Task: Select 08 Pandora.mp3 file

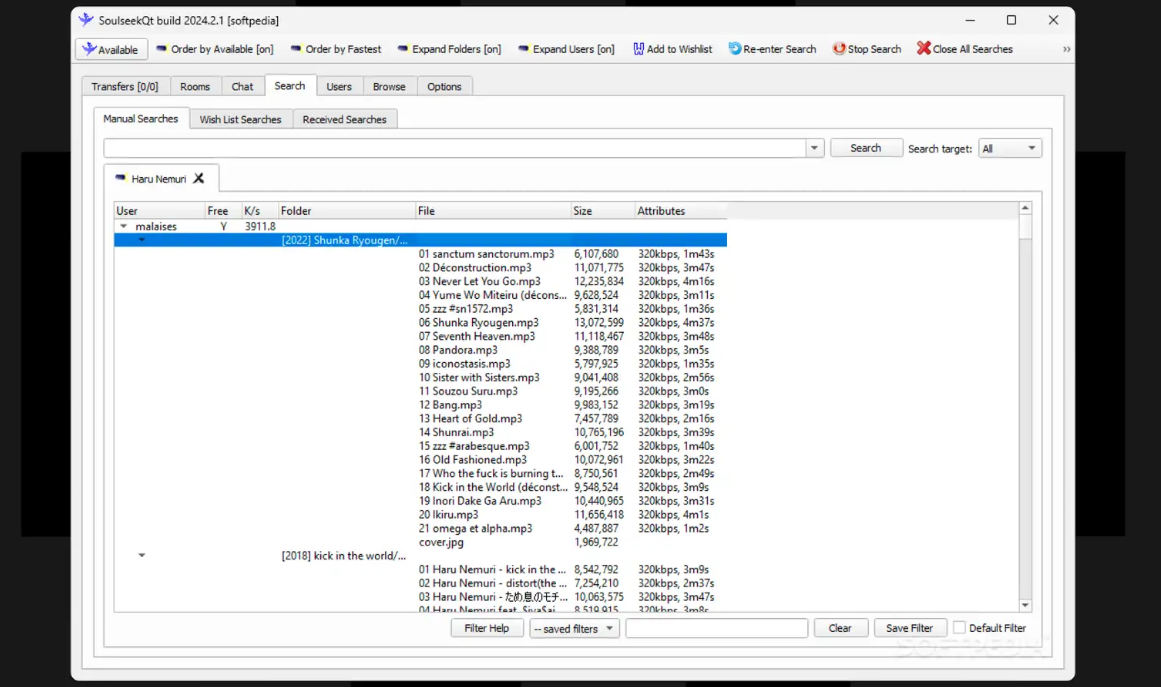Action: (x=458, y=350)
